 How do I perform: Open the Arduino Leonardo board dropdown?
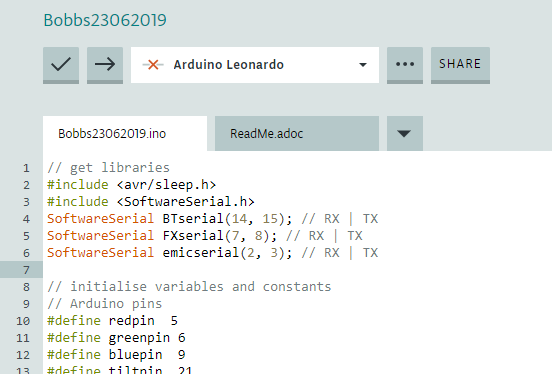pos(255,65)
